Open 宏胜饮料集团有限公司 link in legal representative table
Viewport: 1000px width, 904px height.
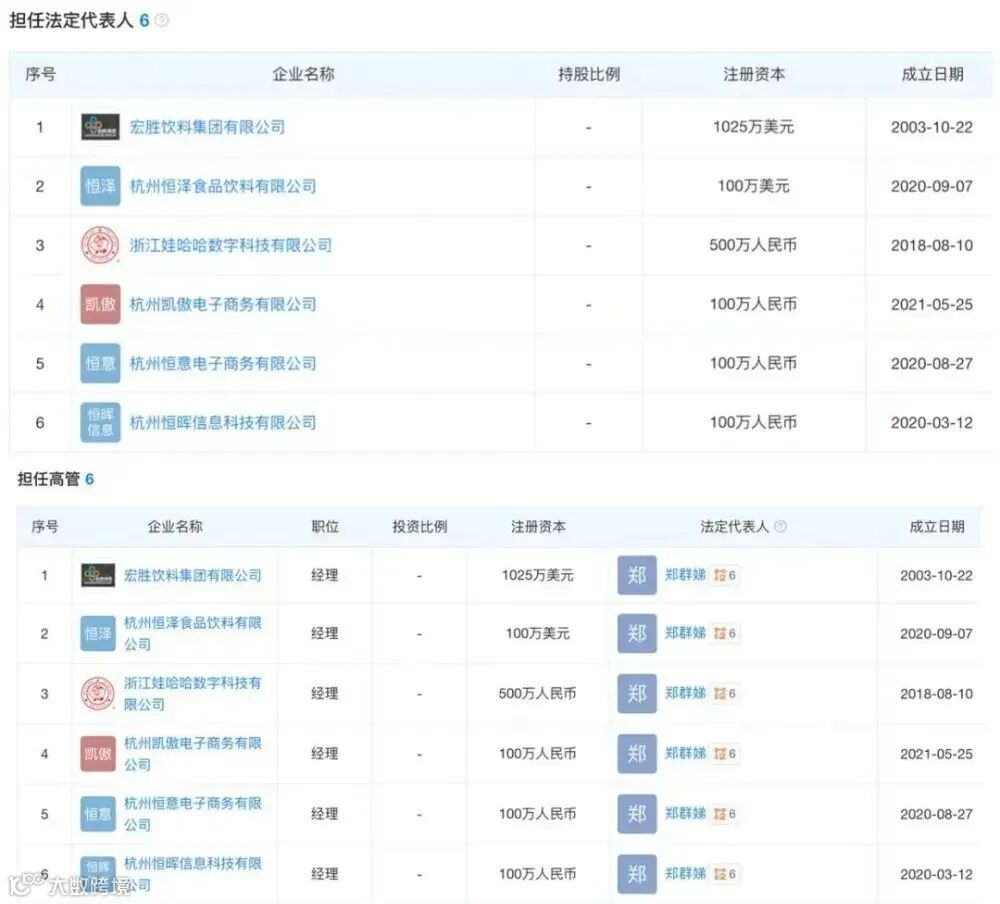pos(207,127)
